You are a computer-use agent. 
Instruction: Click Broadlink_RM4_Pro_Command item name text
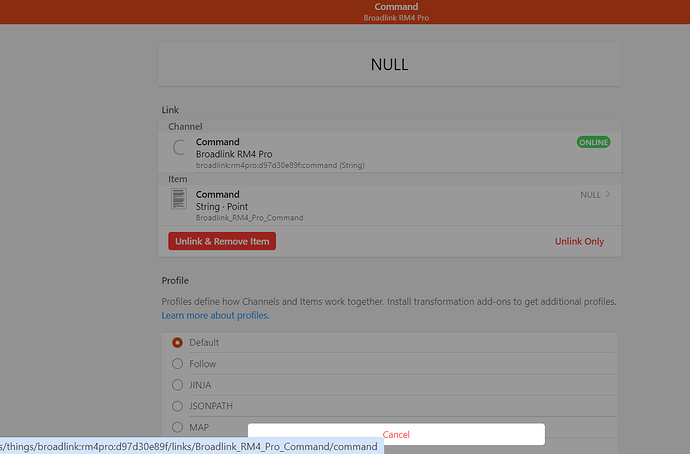pos(250,218)
